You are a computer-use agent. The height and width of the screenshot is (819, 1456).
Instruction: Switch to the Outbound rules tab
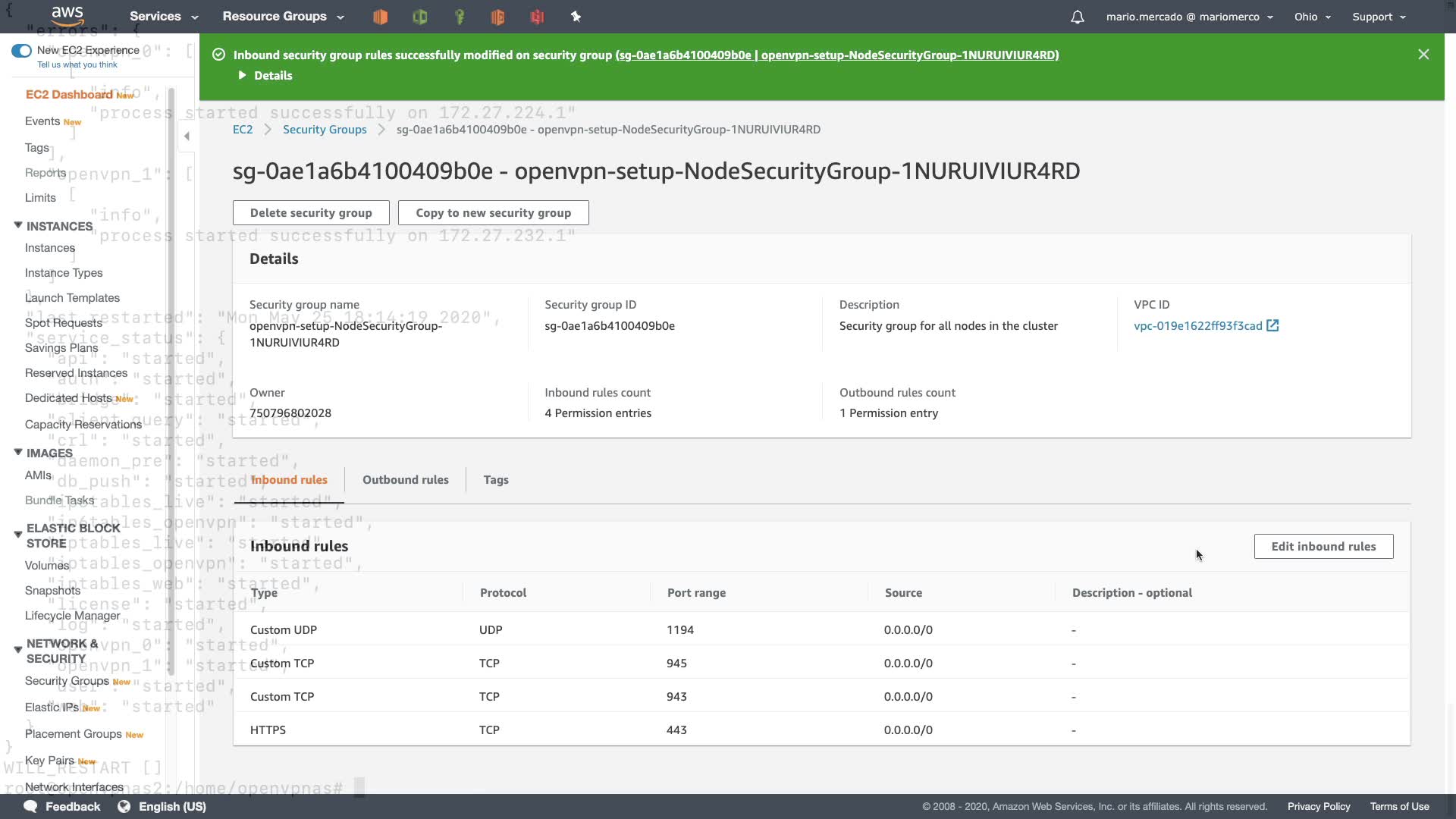(x=405, y=479)
